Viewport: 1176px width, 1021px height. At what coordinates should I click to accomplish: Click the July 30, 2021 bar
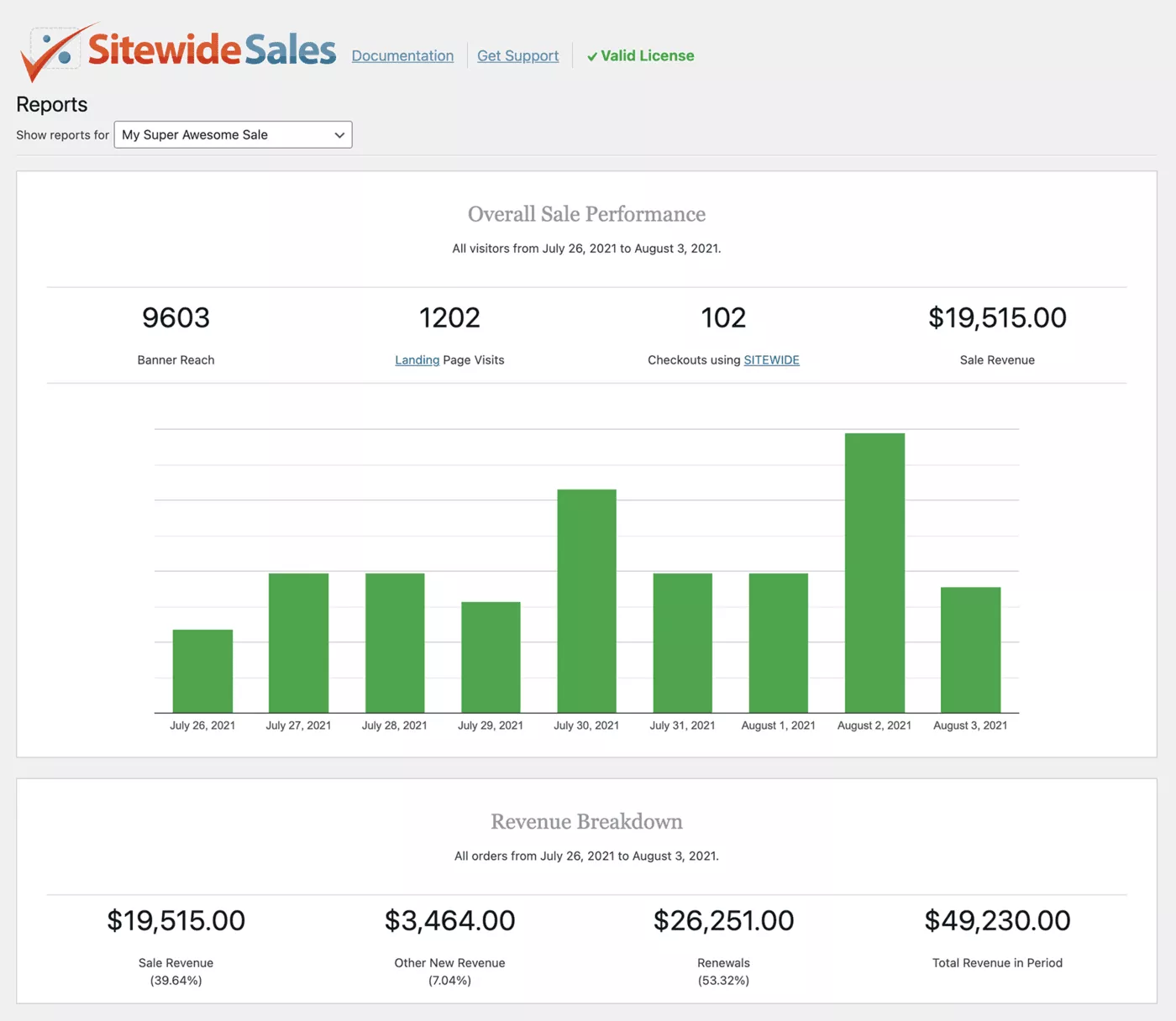(586, 601)
